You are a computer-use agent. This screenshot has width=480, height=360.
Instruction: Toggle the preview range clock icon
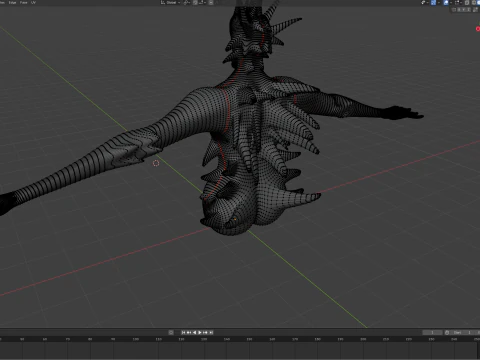point(447,332)
